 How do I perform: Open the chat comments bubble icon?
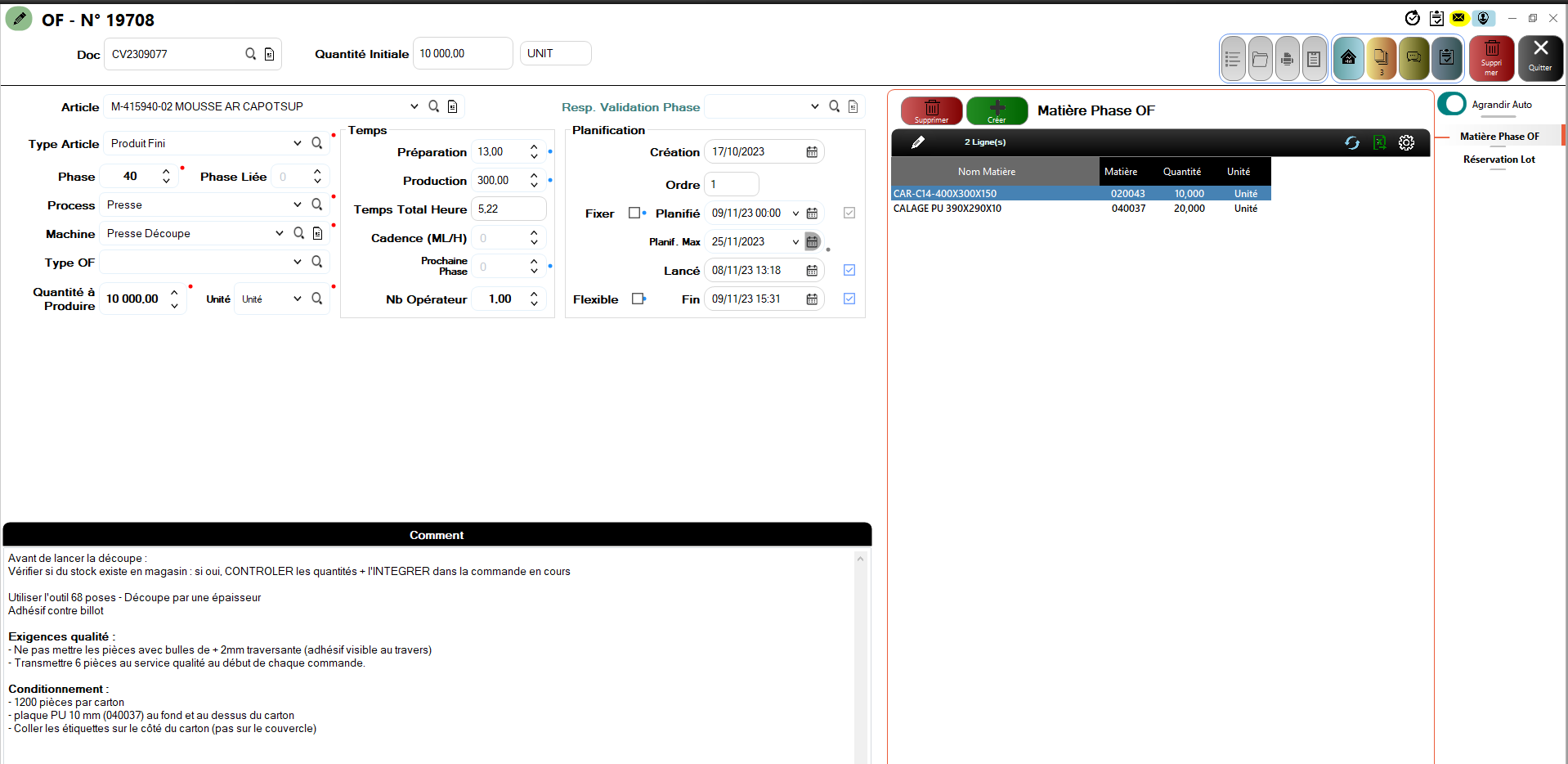[1413, 58]
